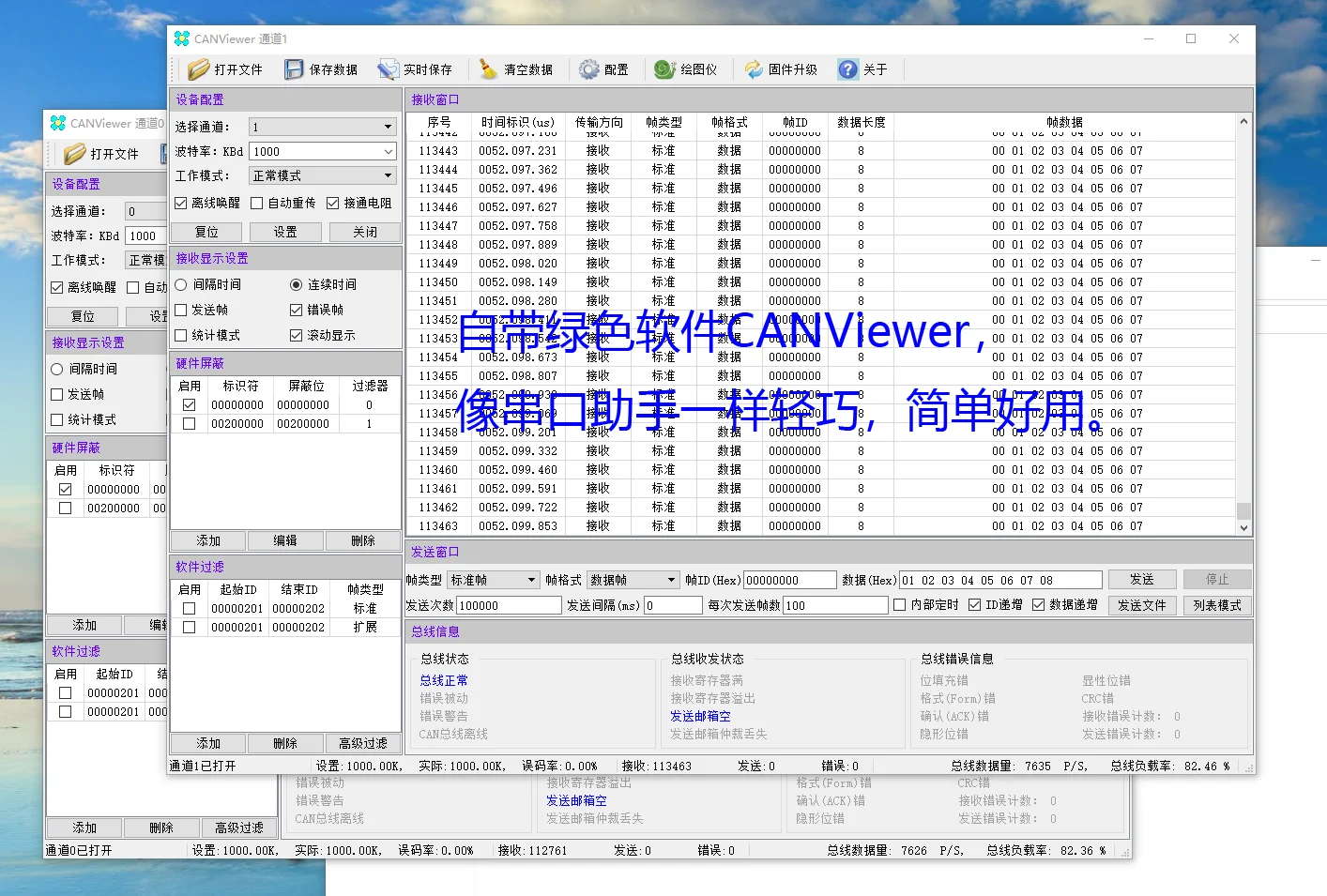Toggle 启用 checkbox for 扩展 filter row

pyautogui.click(x=190, y=627)
